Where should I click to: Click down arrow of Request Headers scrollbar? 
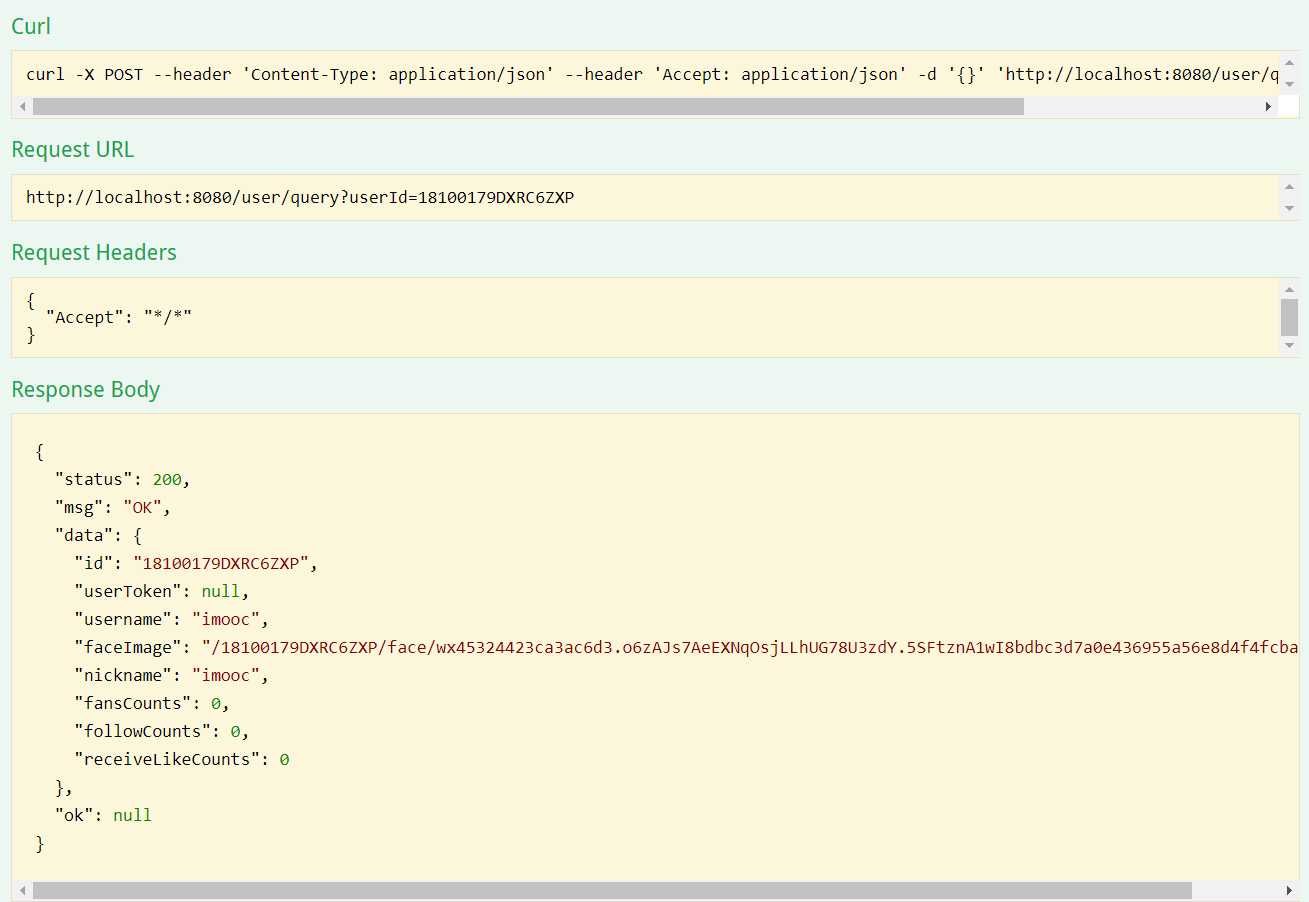click(x=1289, y=345)
